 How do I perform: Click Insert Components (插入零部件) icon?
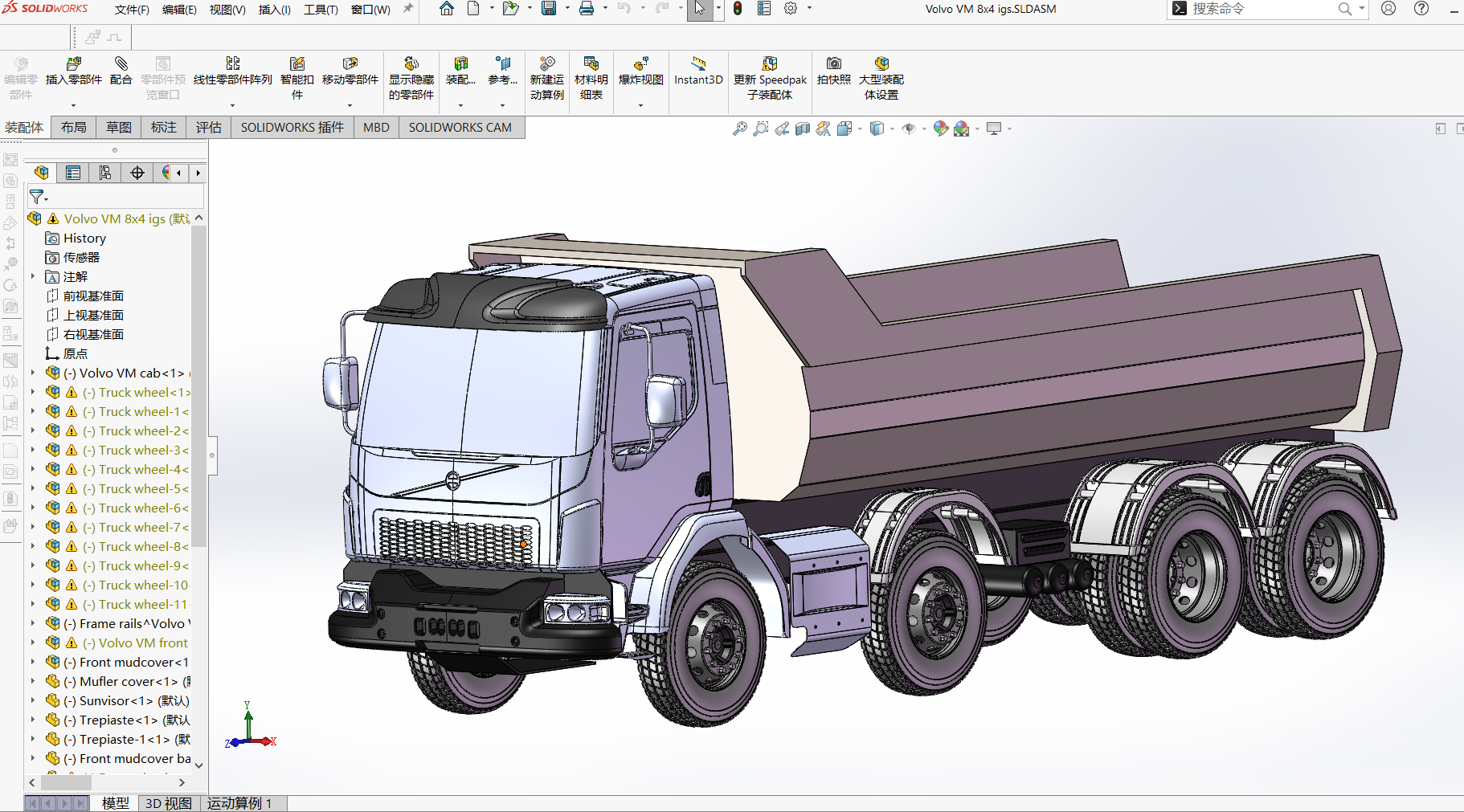73,63
